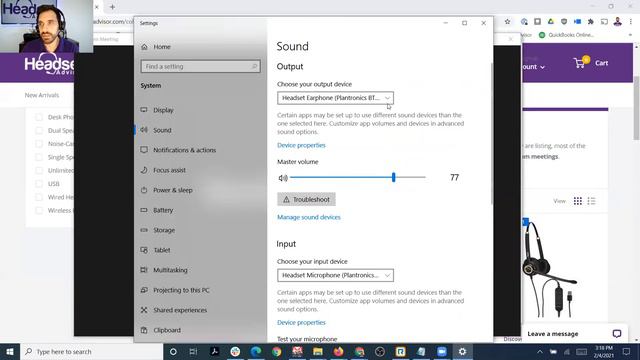Check the Desk Phone filter checkbox
Image resolution: width=640 pixels, height=360 pixels.
point(39,117)
